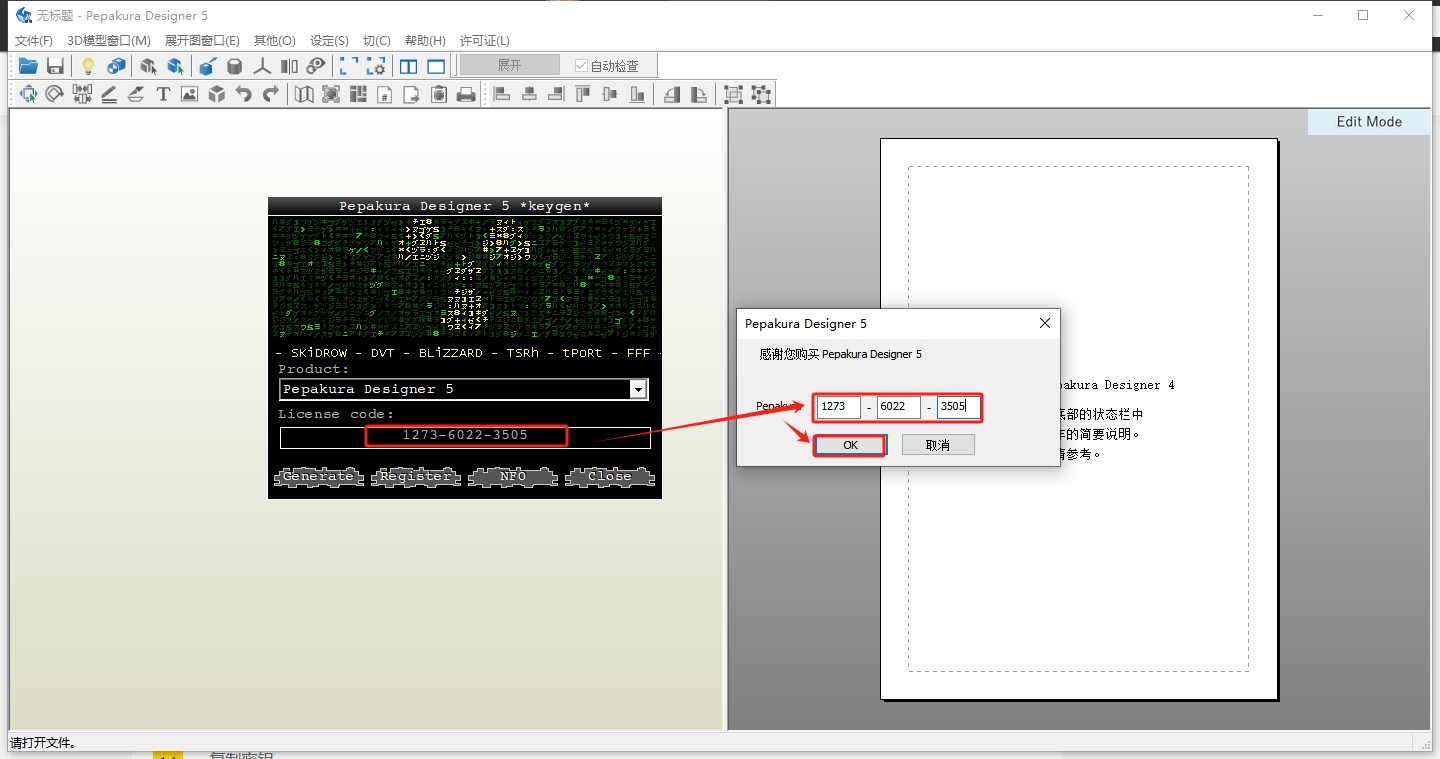Viewport: 1440px width, 759px height.
Task: Click the Print icon in toolbar
Action: pos(466,94)
